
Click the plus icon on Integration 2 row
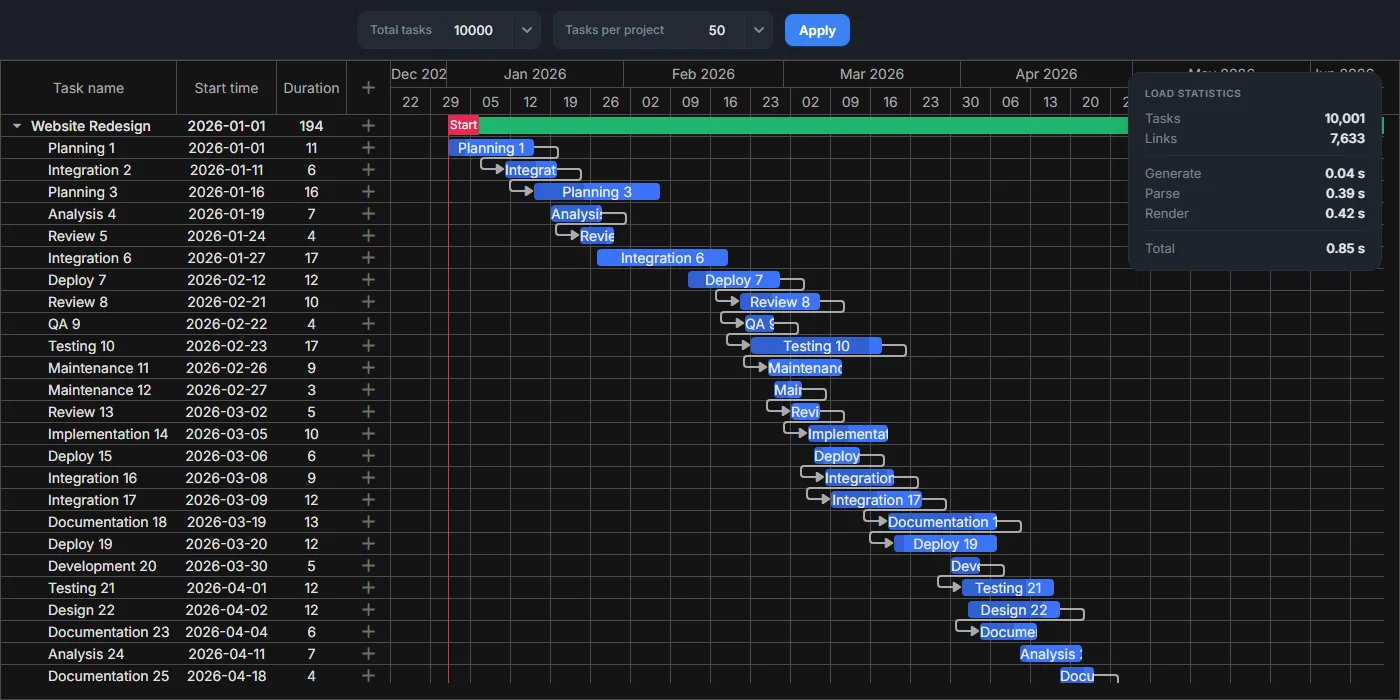click(368, 170)
